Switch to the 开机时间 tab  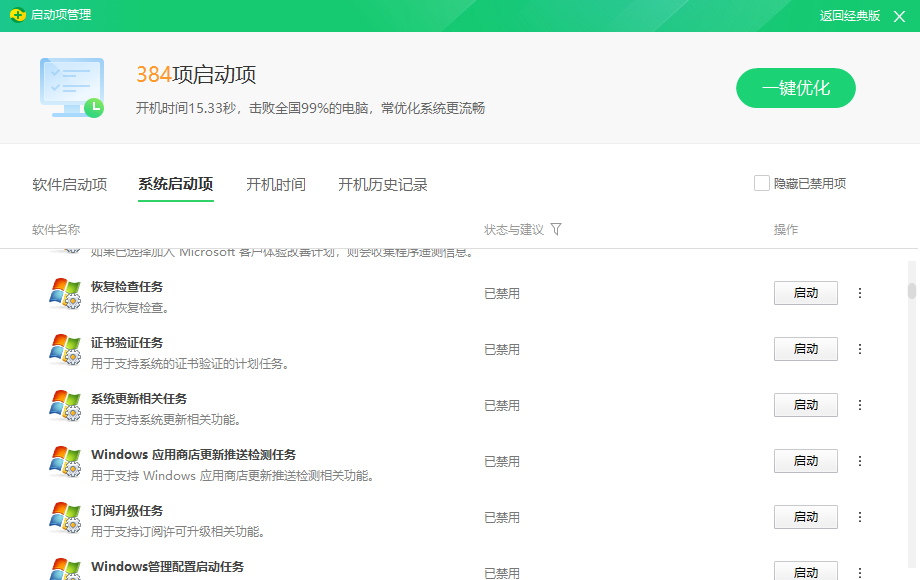276,185
